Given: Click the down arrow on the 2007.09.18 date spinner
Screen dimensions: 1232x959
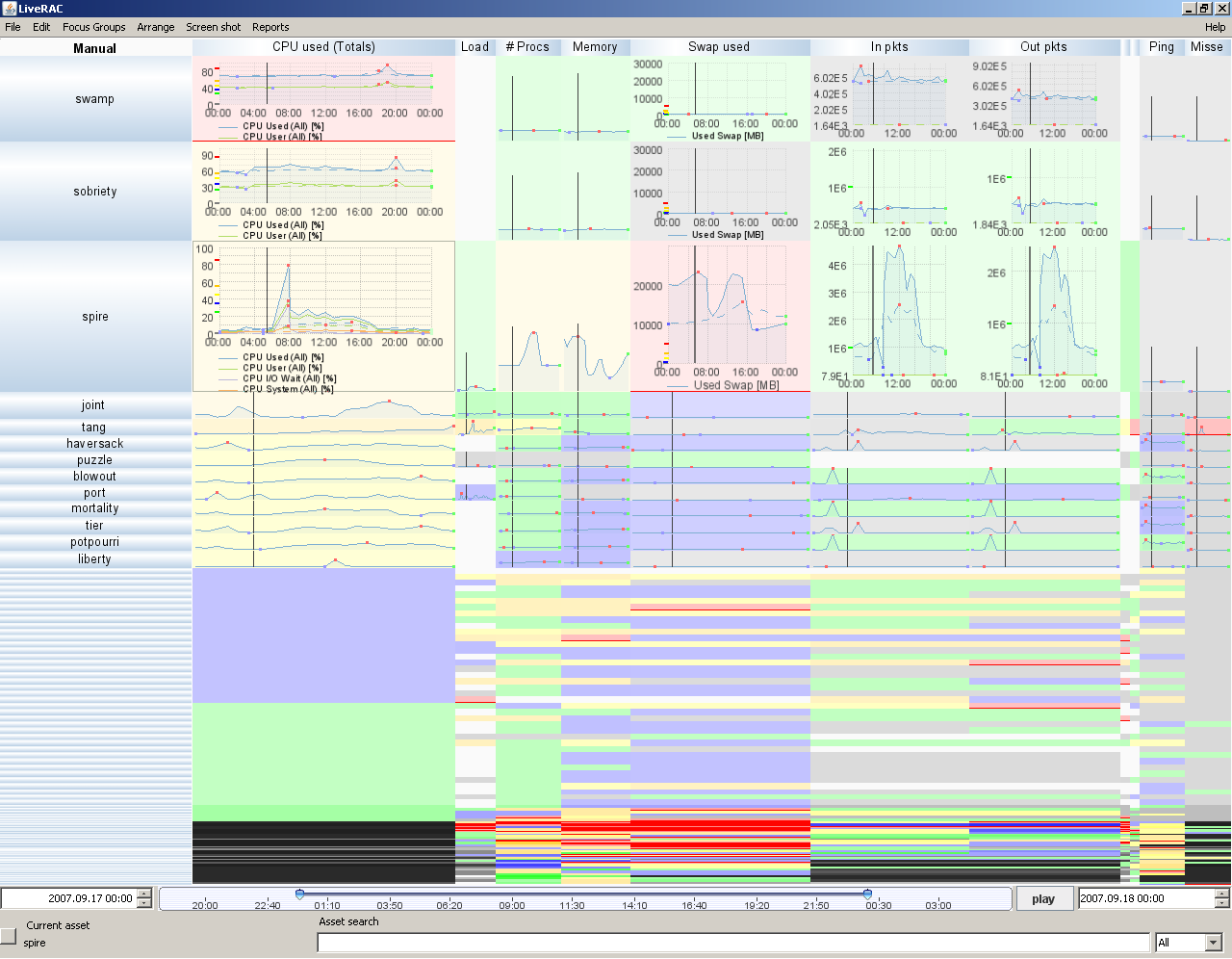Looking at the screenshot, I should click(x=1221, y=902).
